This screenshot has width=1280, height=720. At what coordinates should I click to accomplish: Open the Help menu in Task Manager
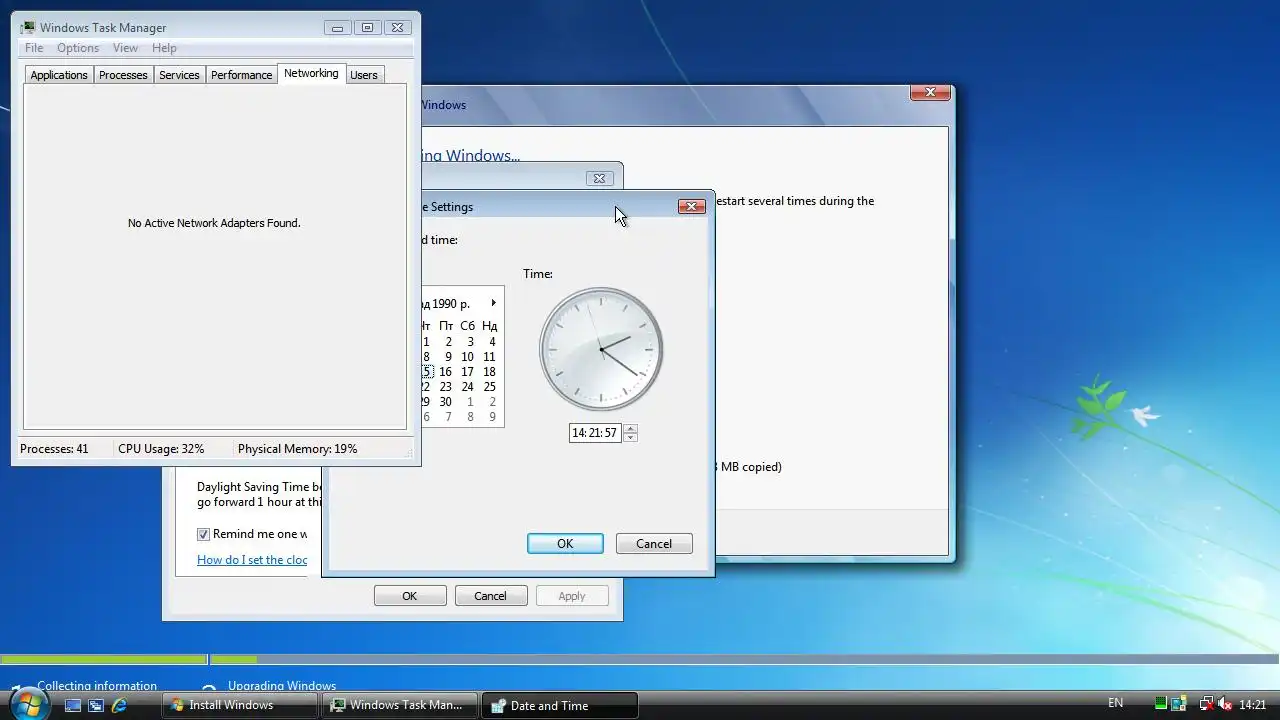[164, 48]
